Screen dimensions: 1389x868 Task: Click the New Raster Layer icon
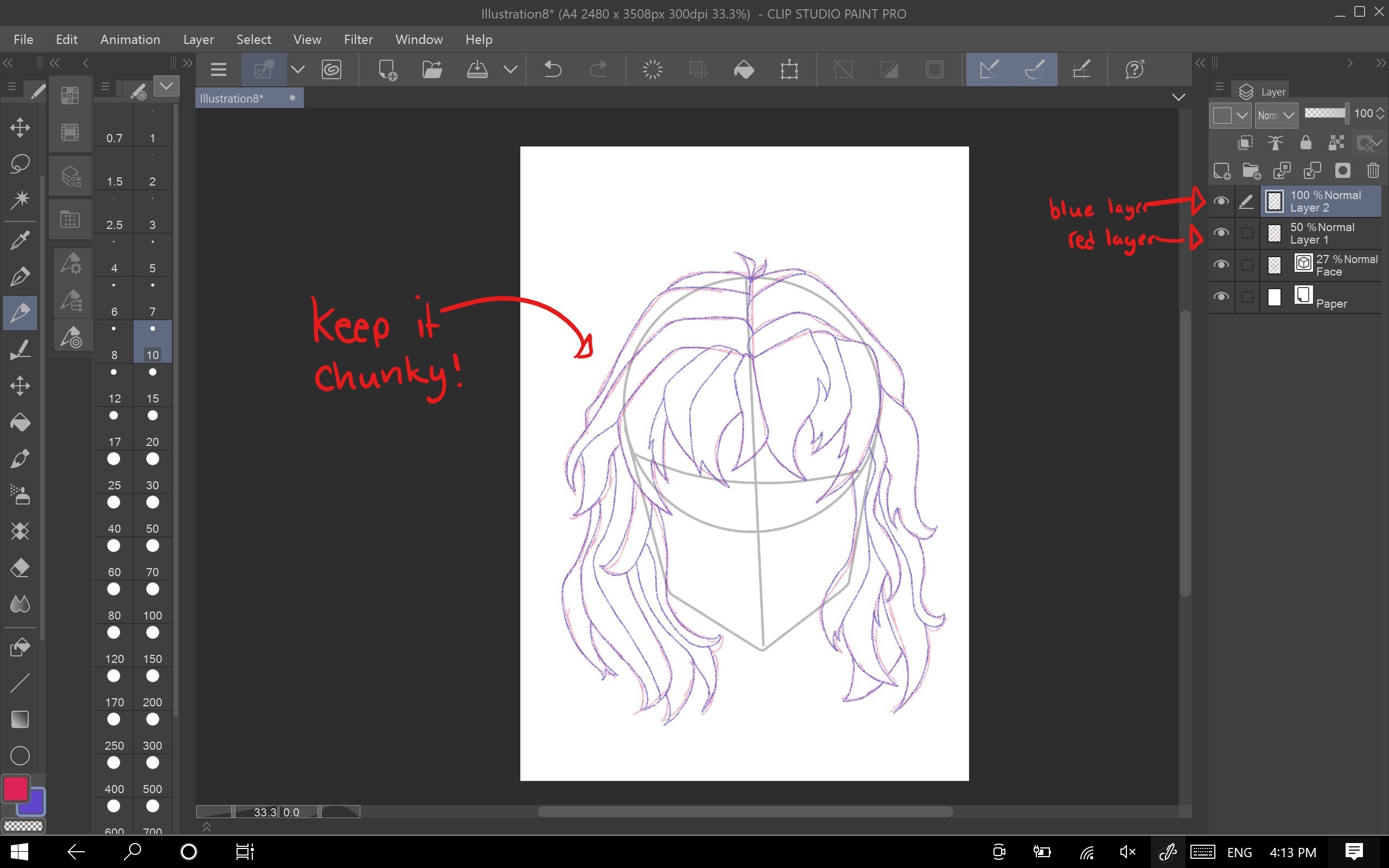tap(1221, 170)
